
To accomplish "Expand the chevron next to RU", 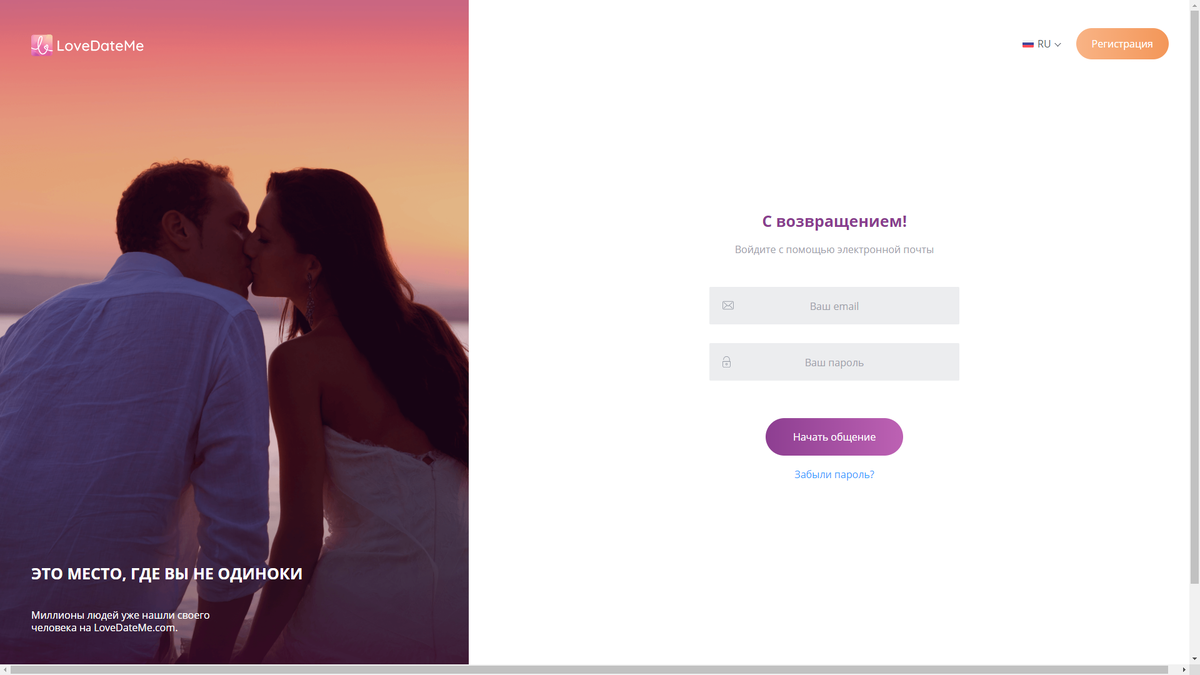I will click(x=1057, y=45).
